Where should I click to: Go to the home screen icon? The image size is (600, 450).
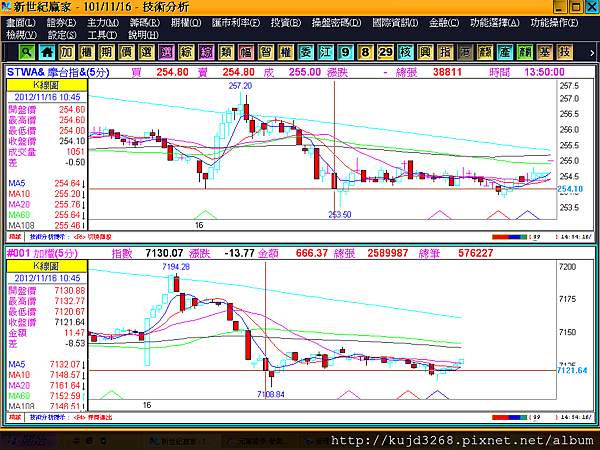(47, 52)
